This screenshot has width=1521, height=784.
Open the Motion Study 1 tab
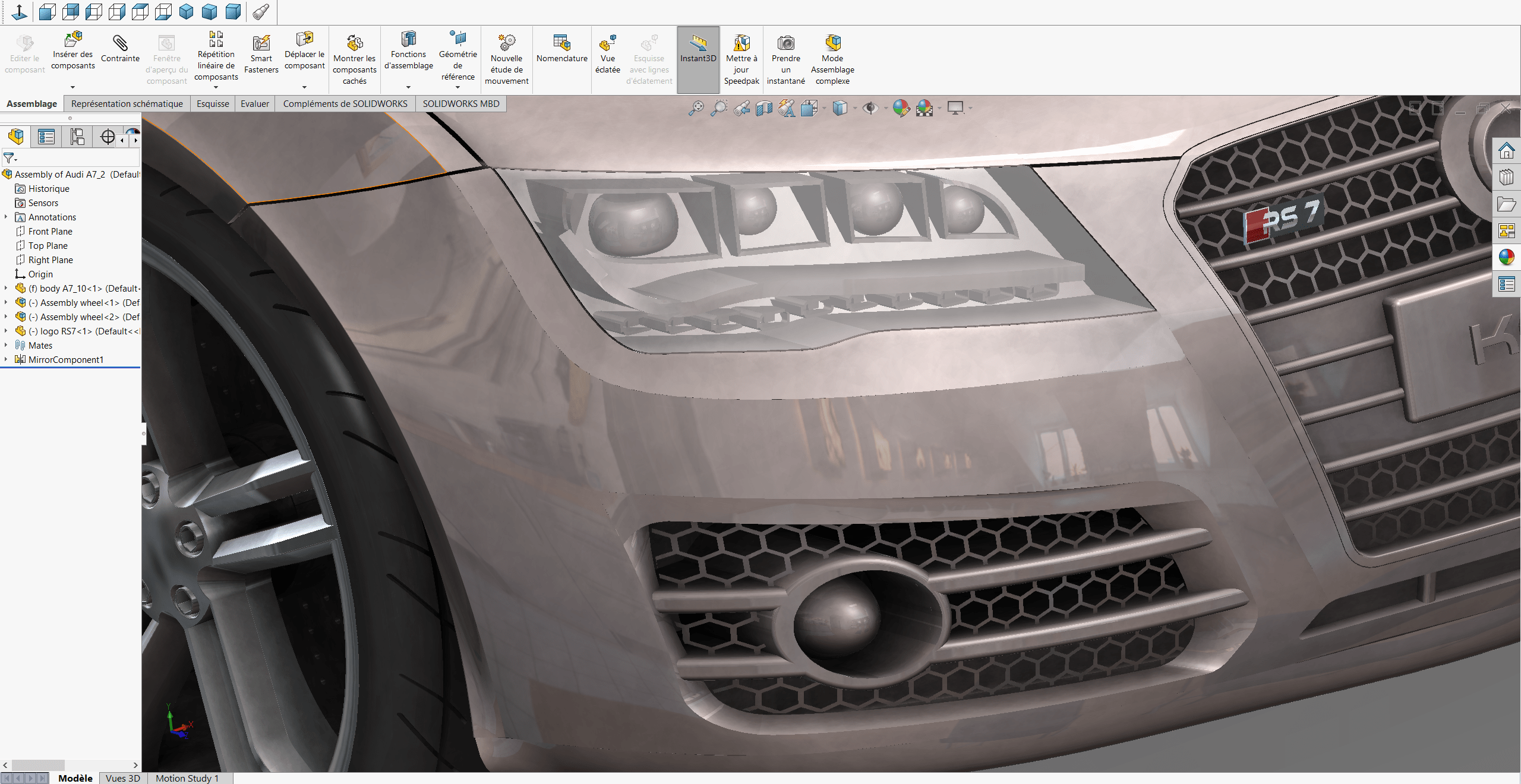187,778
